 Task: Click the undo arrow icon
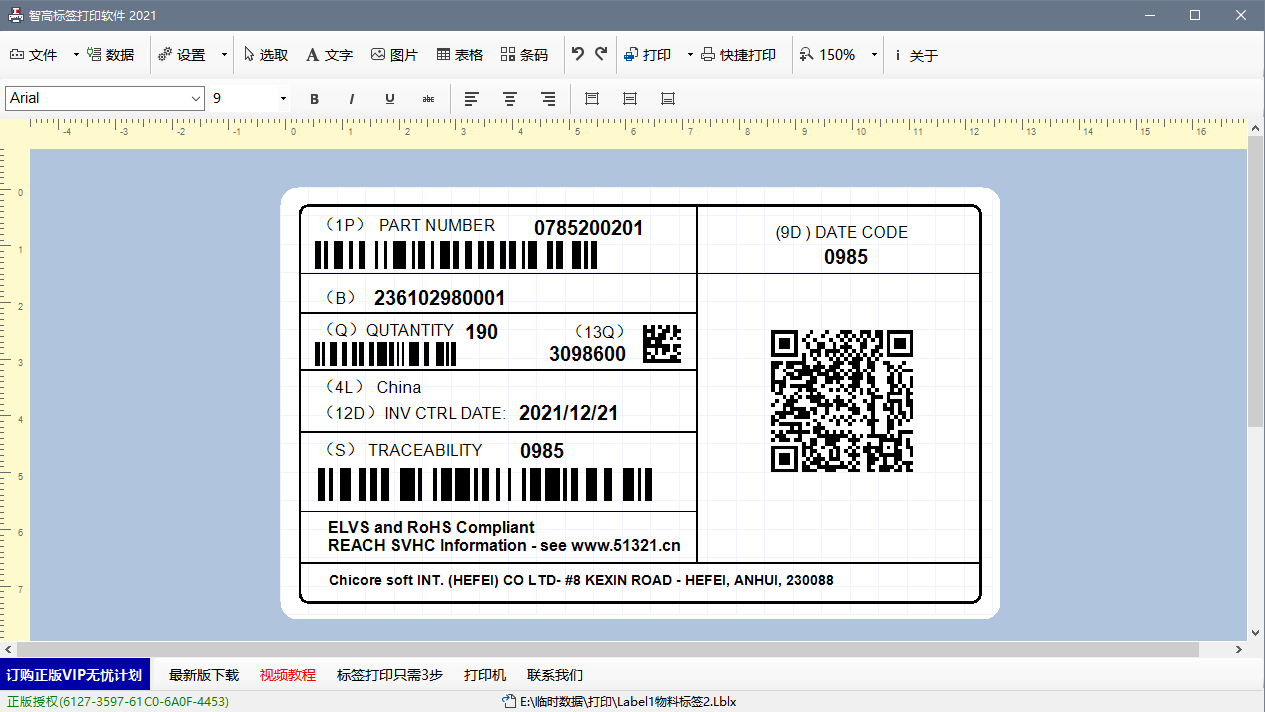pos(578,55)
